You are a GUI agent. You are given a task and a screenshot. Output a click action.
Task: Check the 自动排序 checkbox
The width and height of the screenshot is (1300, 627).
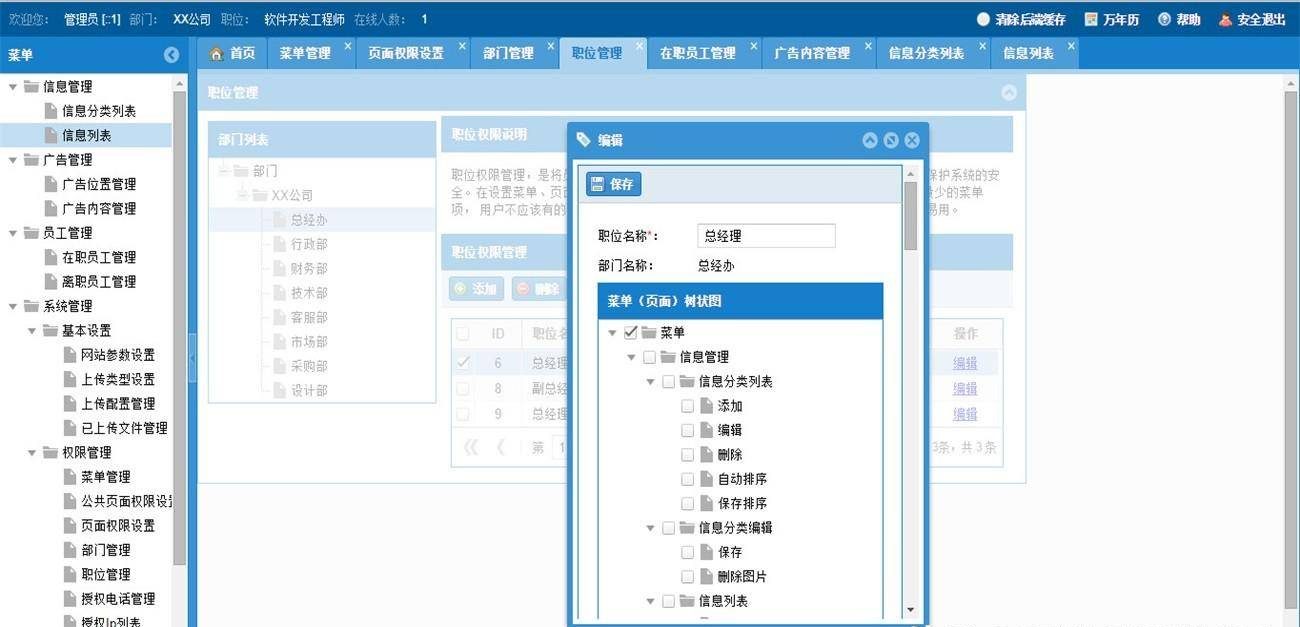687,479
